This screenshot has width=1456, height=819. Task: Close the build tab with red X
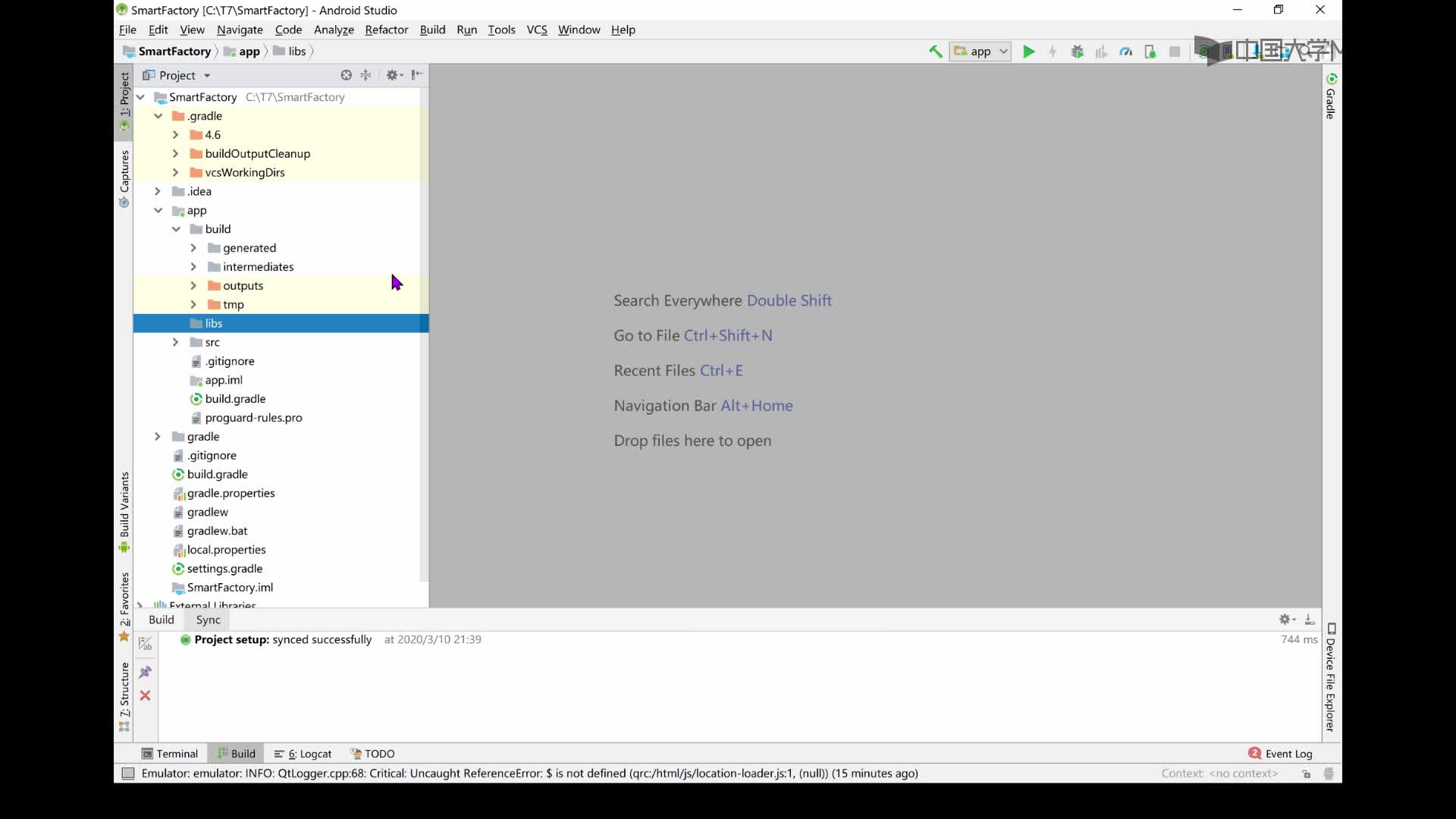click(146, 695)
